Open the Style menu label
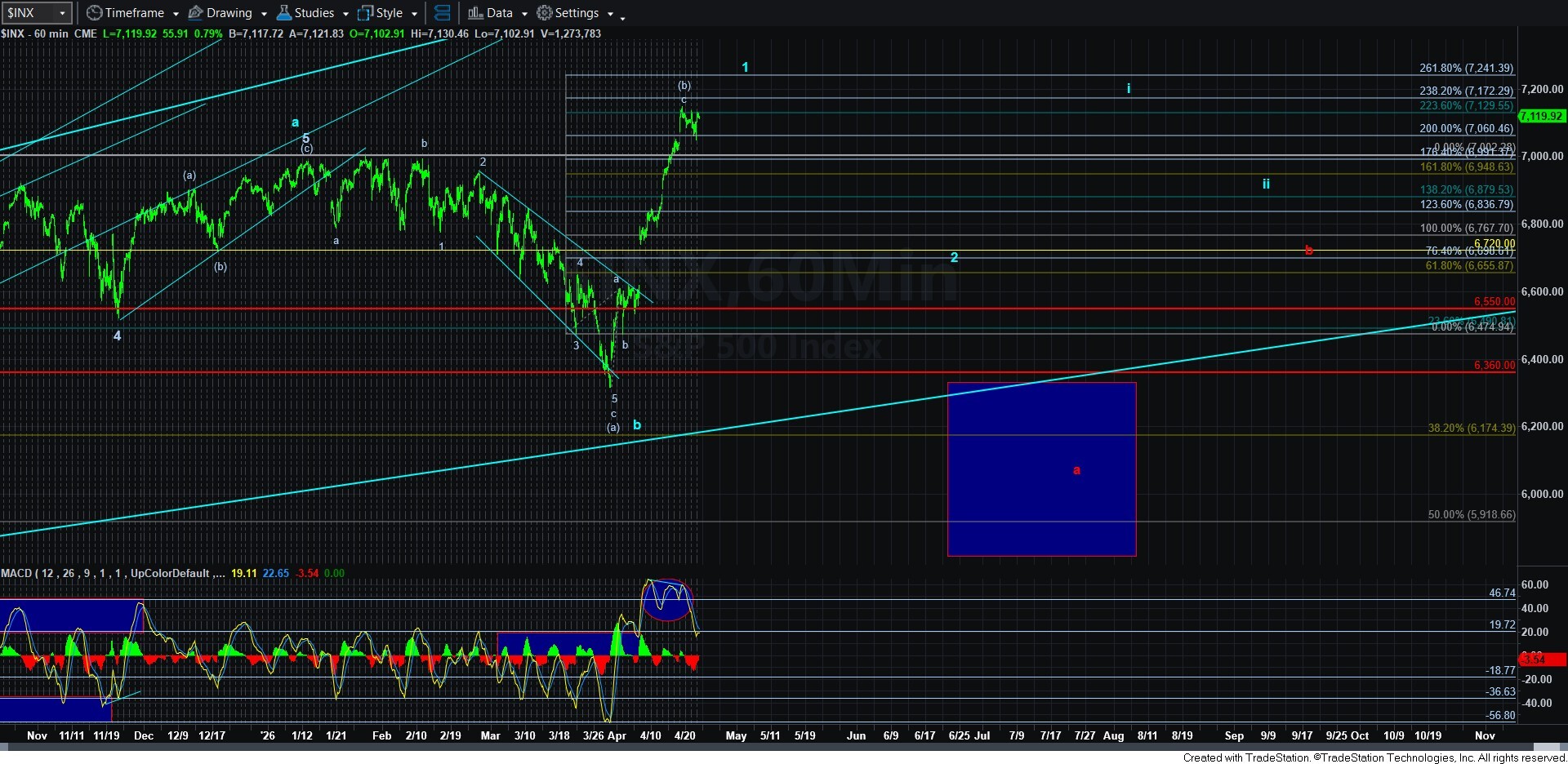The width and height of the screenshot is (1568, 764). (x=390, y=13)
